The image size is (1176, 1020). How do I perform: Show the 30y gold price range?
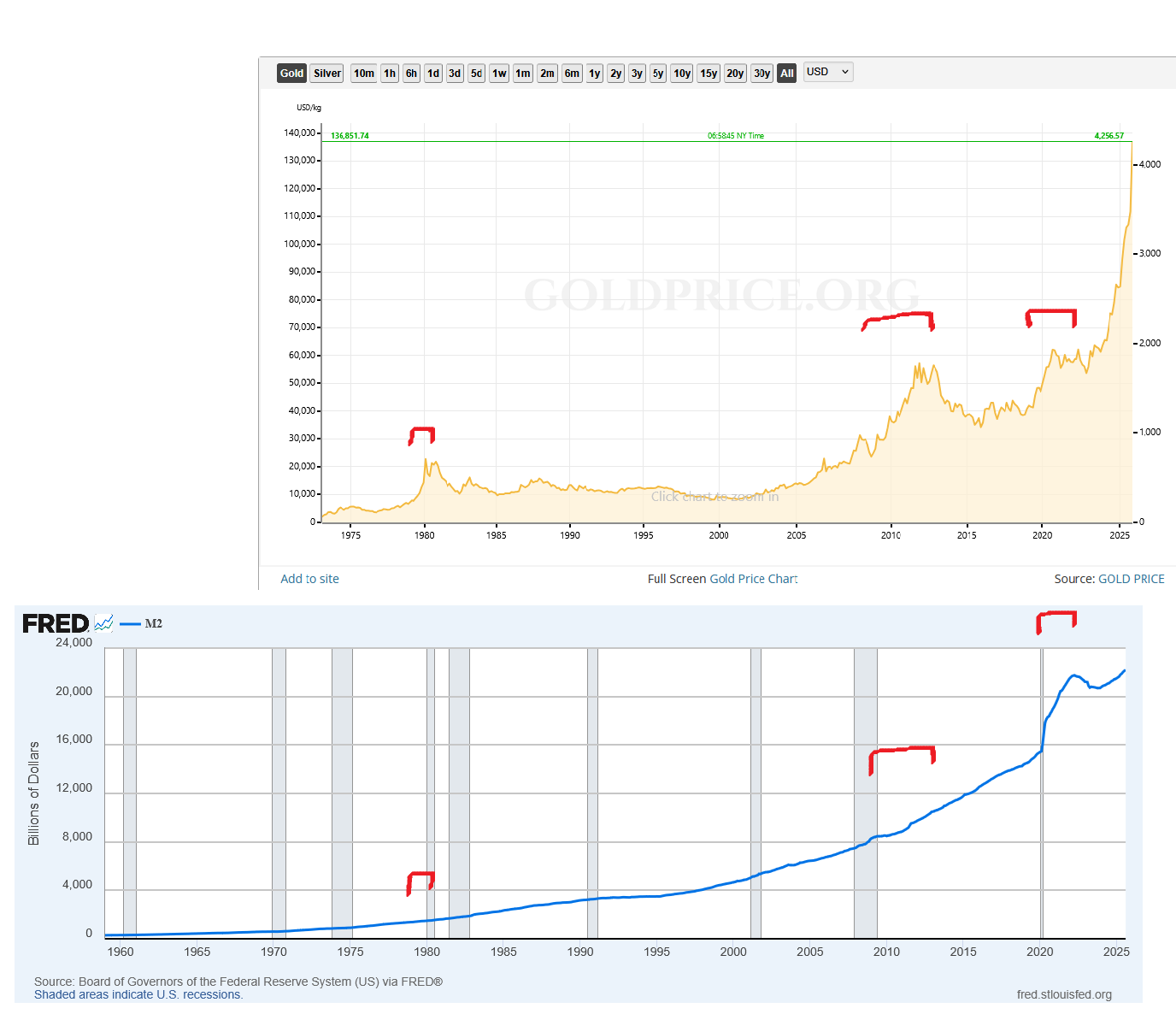coord(762,74)
